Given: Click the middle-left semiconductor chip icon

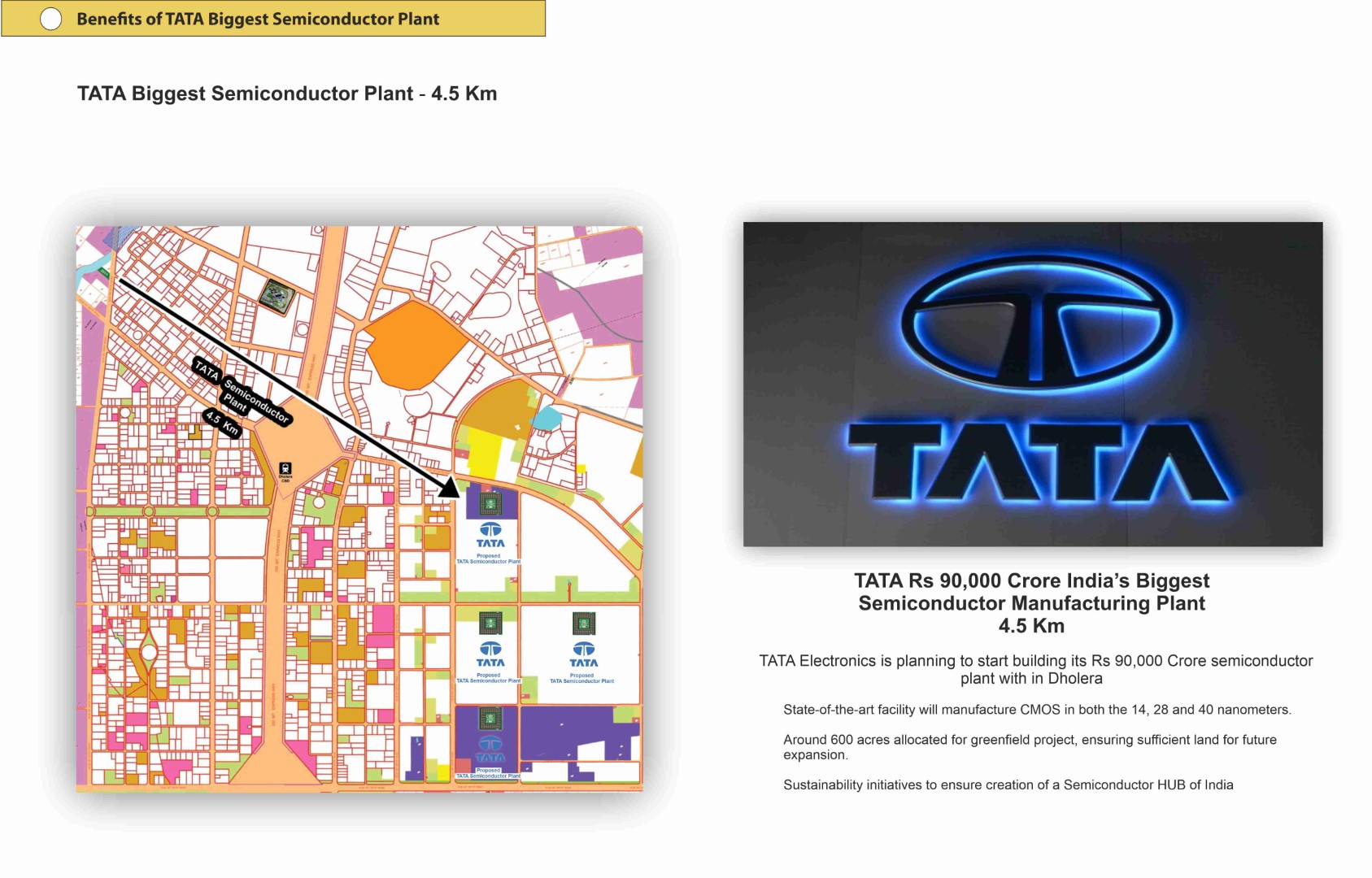Looking at the screenshot, I should [x=490, y=624].
